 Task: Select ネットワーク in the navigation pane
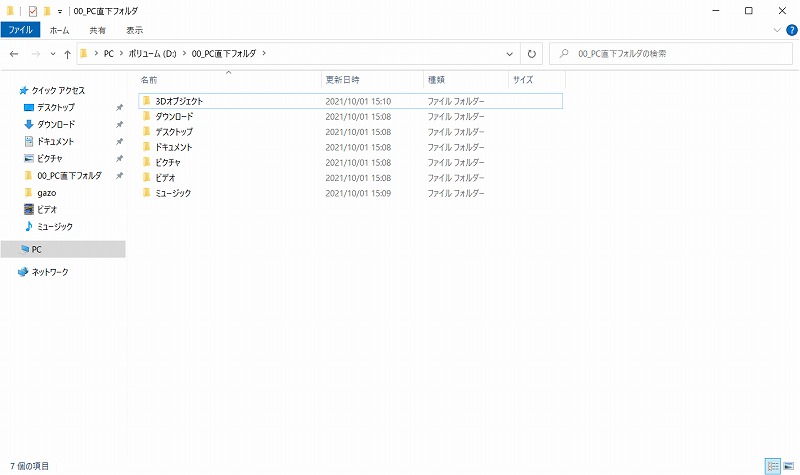click(50, 272)
